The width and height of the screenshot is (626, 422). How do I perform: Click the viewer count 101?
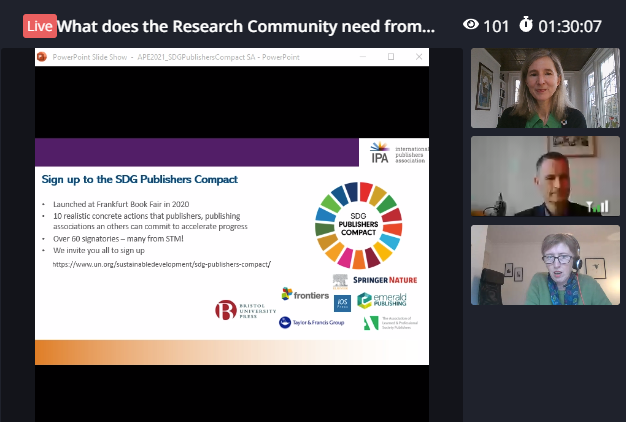496,27
